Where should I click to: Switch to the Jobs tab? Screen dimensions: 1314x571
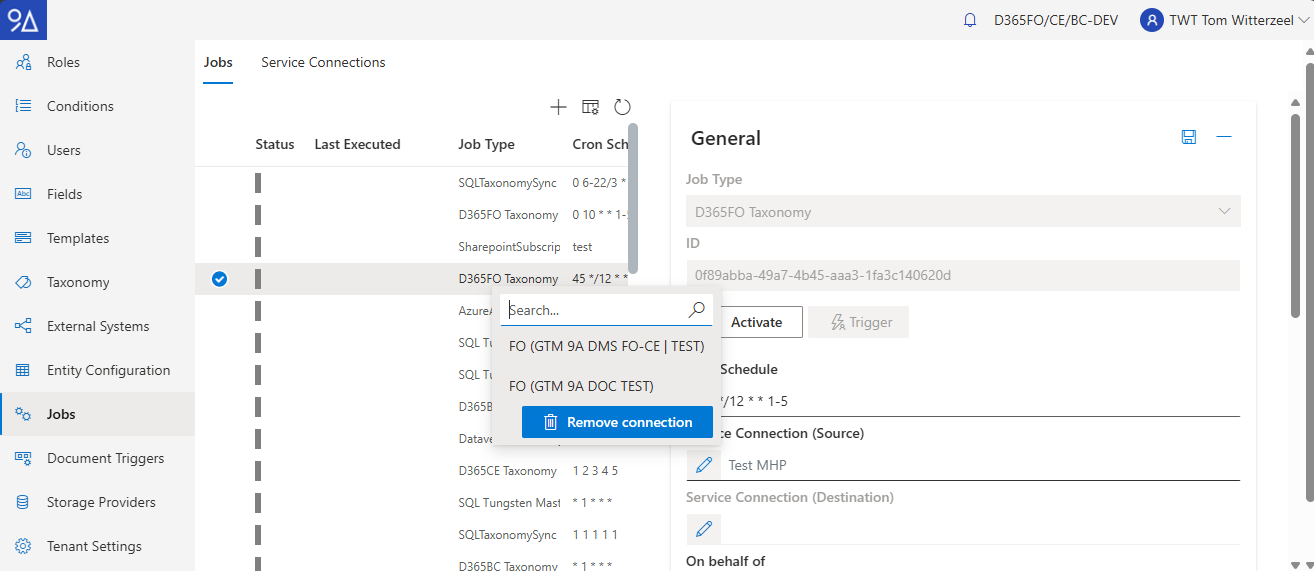(218, 62)
